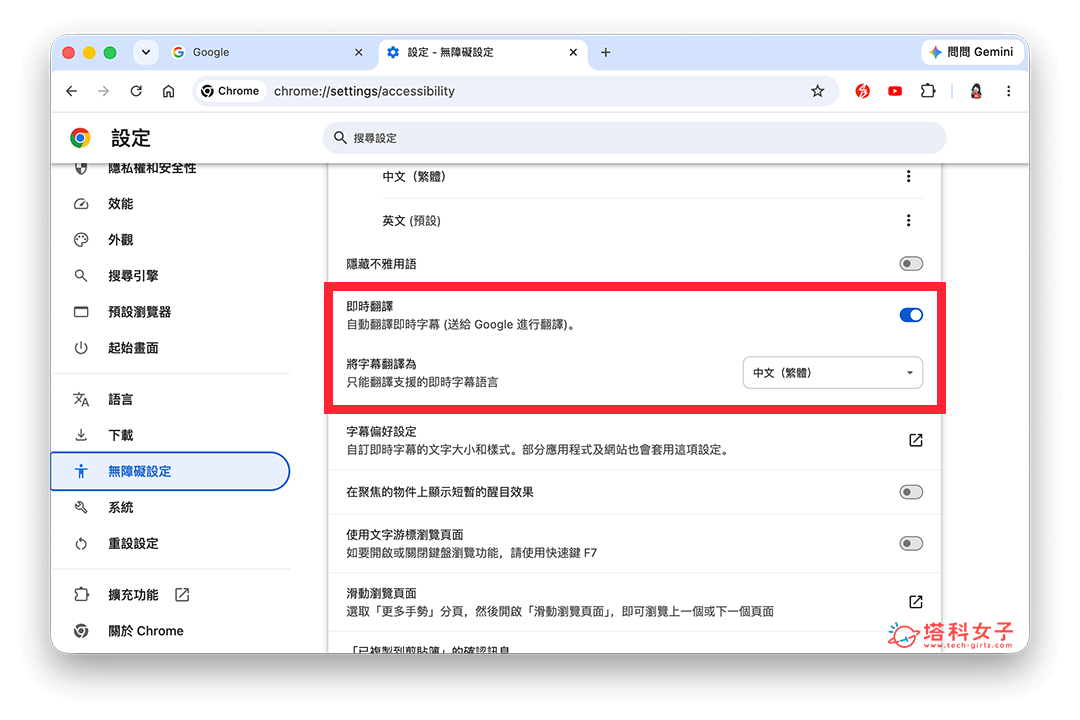Go back with the browser back arrow
The image size is (1080, 720).
tap(72, 91)
